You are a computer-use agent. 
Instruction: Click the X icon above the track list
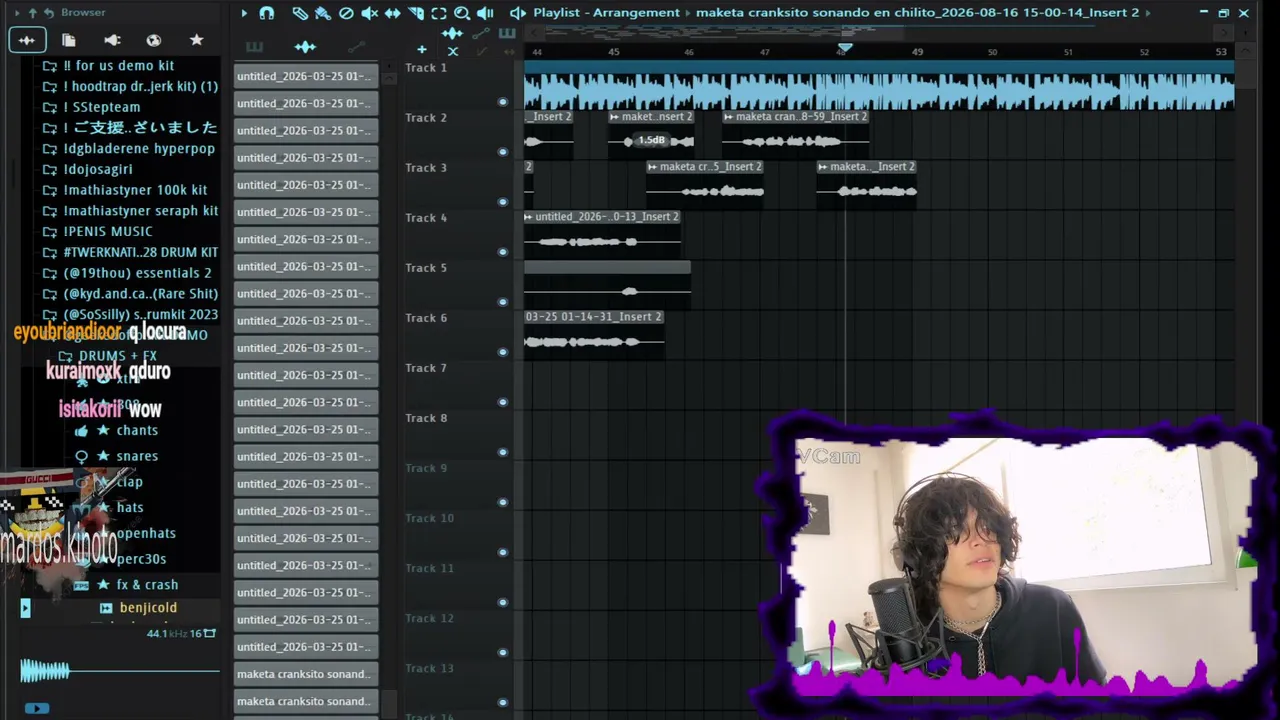point(453,51)
